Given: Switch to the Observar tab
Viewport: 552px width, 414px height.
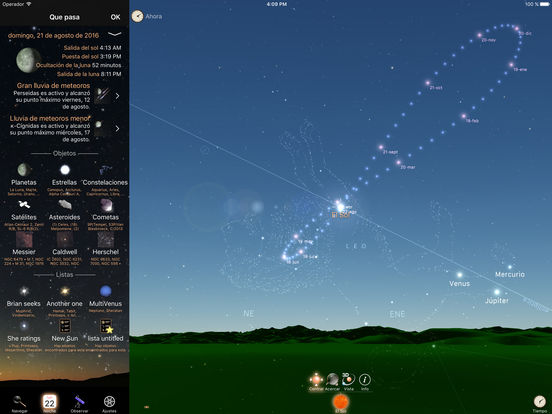Looking at the screenshot, I should [x=79, y=403].
